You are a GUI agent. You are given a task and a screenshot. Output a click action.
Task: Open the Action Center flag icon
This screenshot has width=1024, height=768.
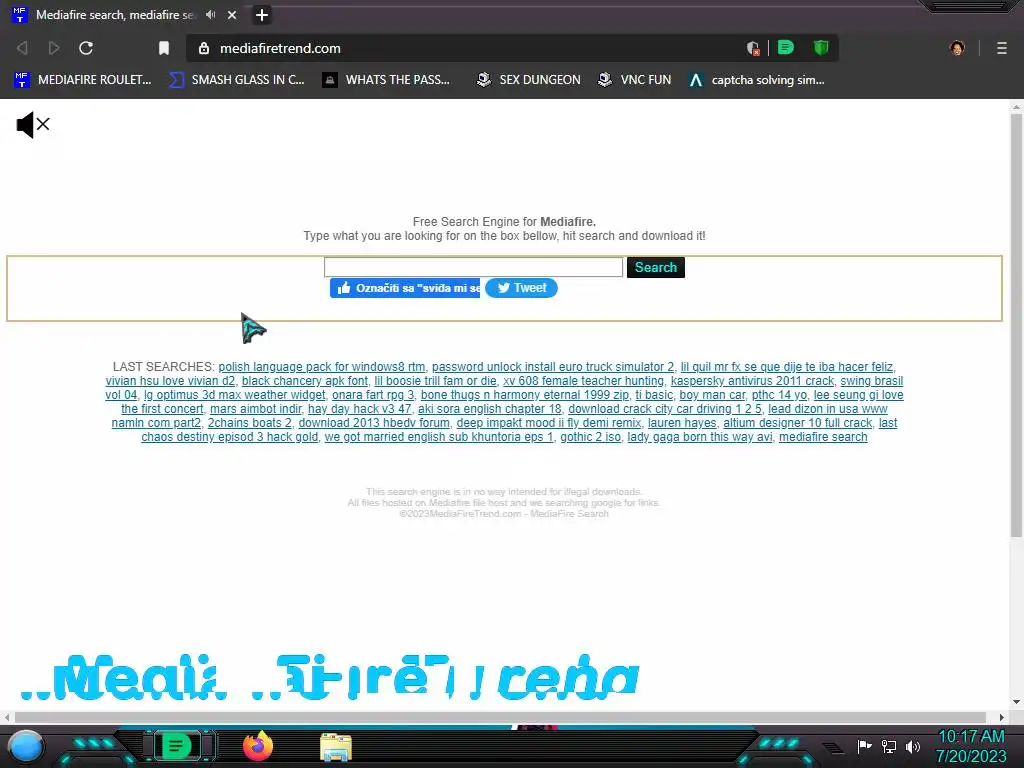point(865,746)
